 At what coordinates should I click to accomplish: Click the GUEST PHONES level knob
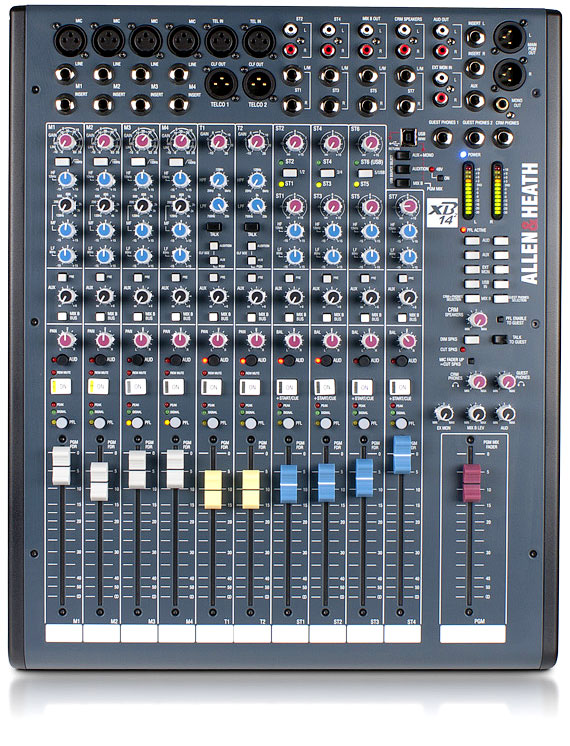point(507,381)
